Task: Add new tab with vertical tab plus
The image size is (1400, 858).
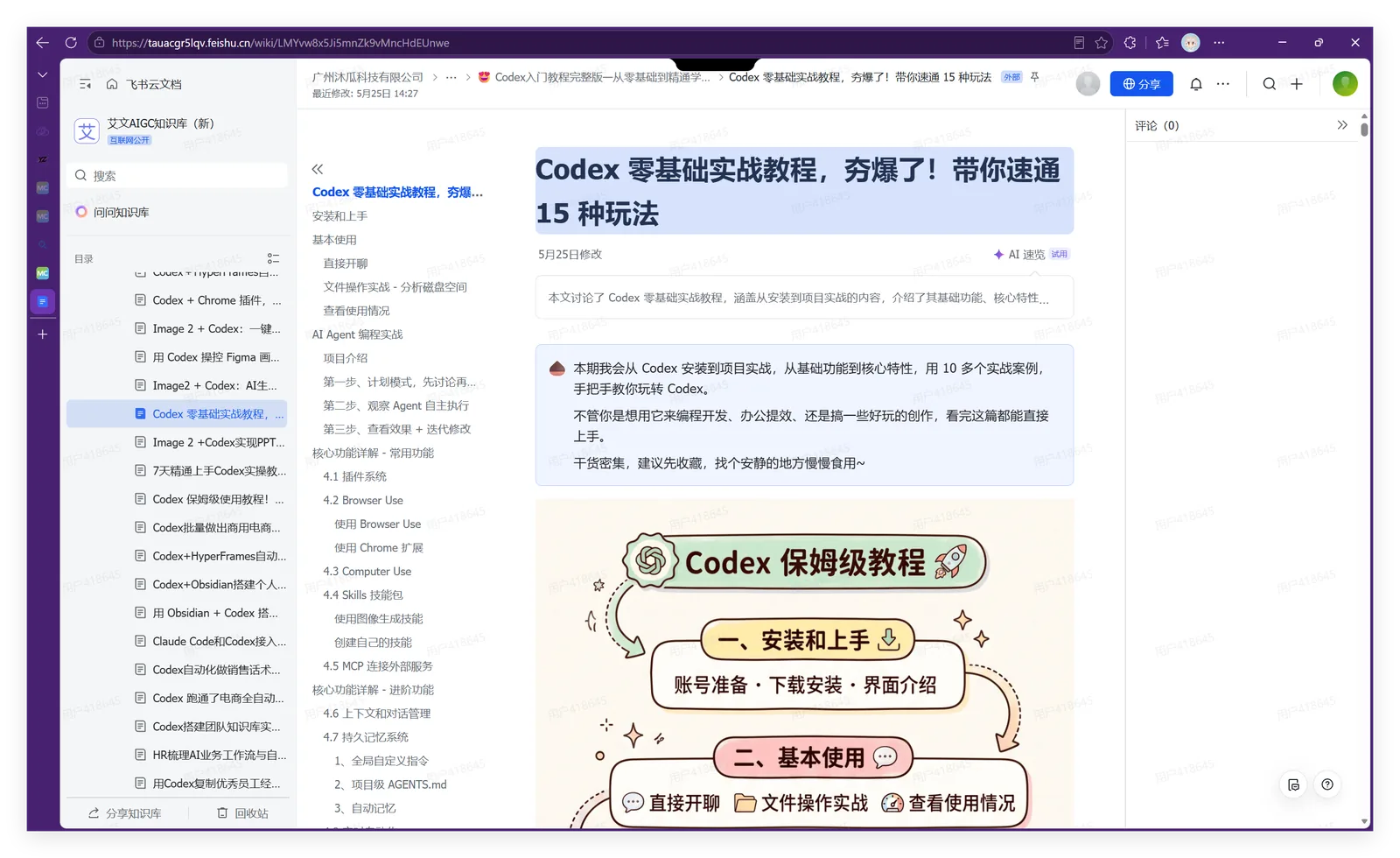Action: [42, 334]
